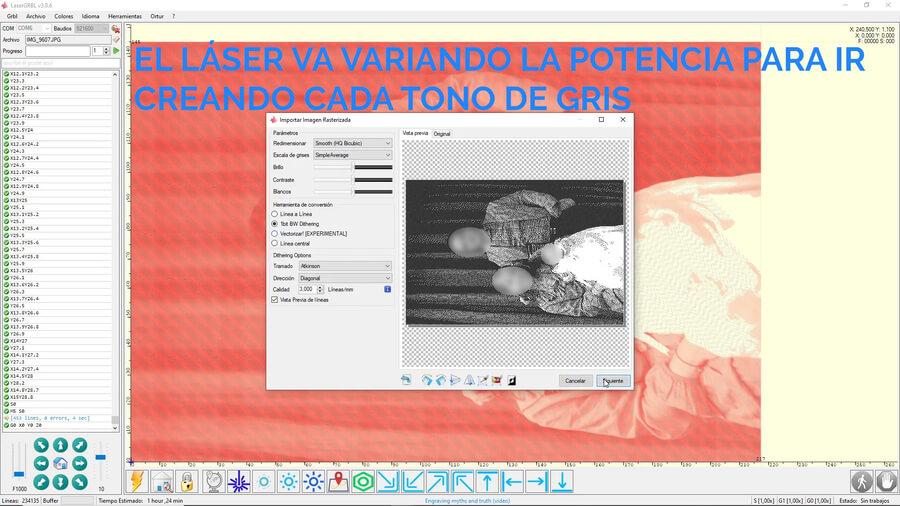Click the rotate left icon in import dialog
This screenshot has width=900, height=506.
point(426,380)
